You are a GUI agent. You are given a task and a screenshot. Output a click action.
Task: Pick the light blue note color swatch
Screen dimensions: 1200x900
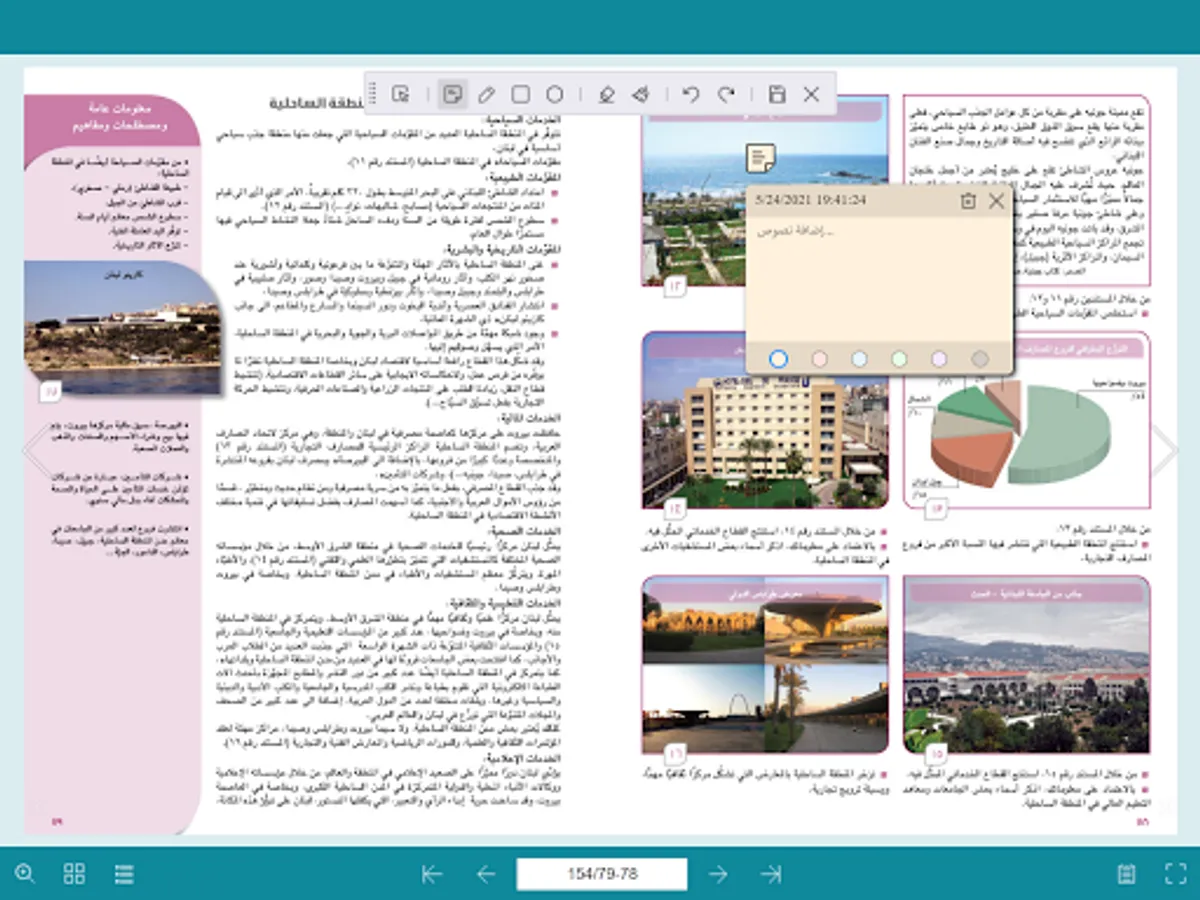[x=859, y=358]
